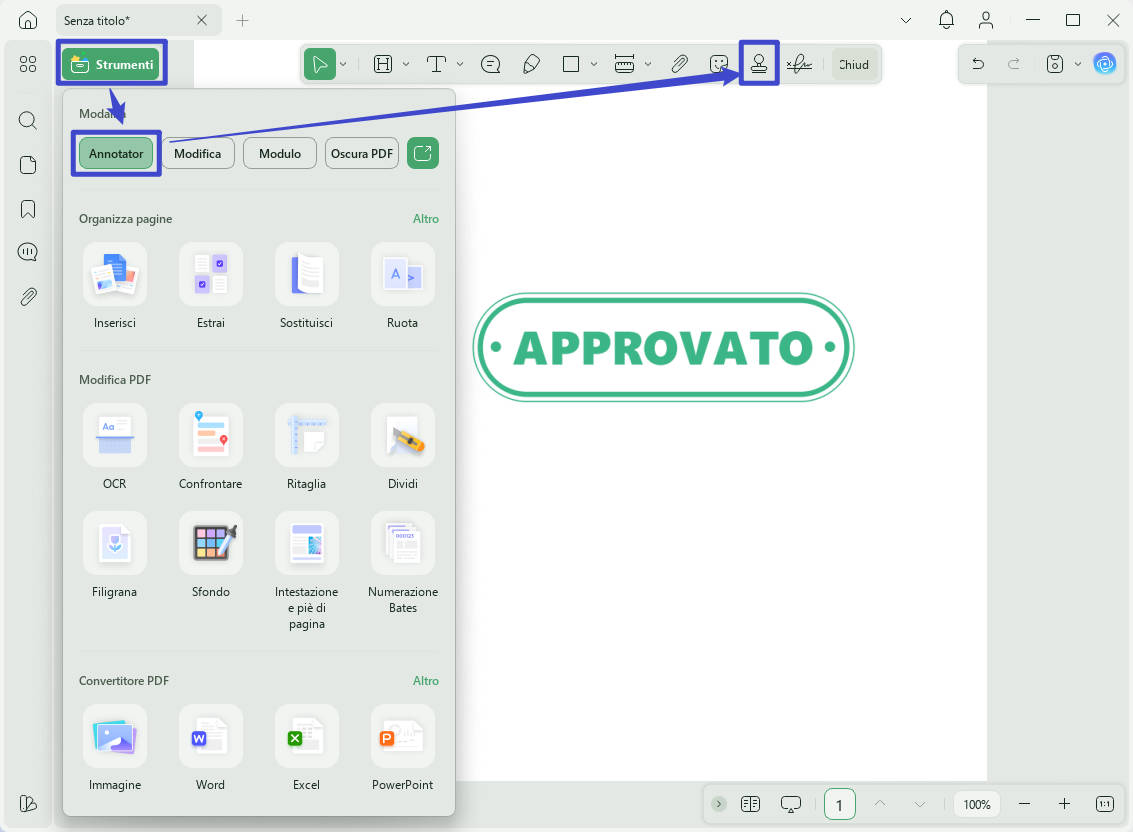
Task: Open Altro link for Convertitore PDF
Action: [x=426, y=681]
